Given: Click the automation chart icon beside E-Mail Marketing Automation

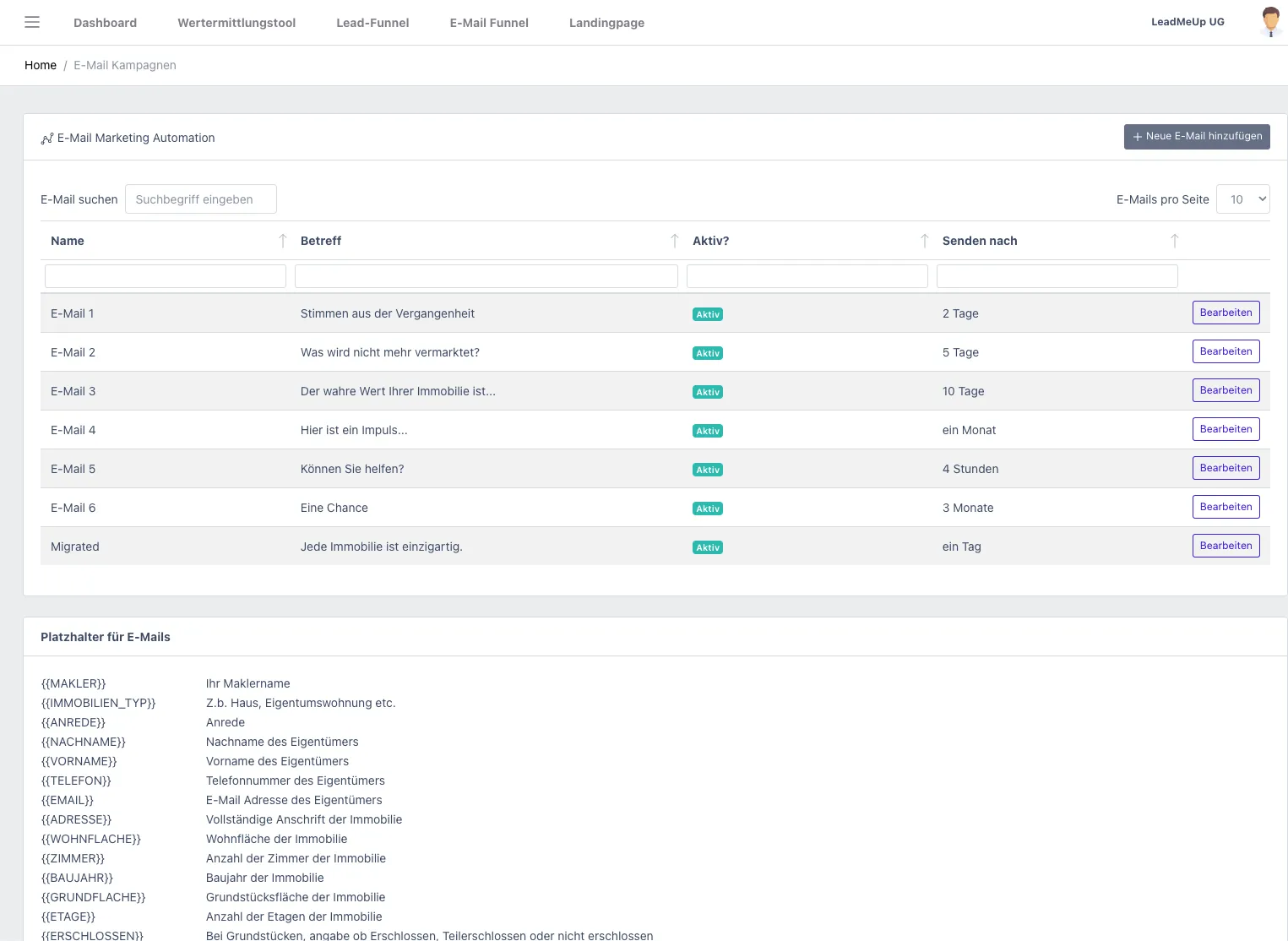Looking at the screenshot, I should coord(47,138).
